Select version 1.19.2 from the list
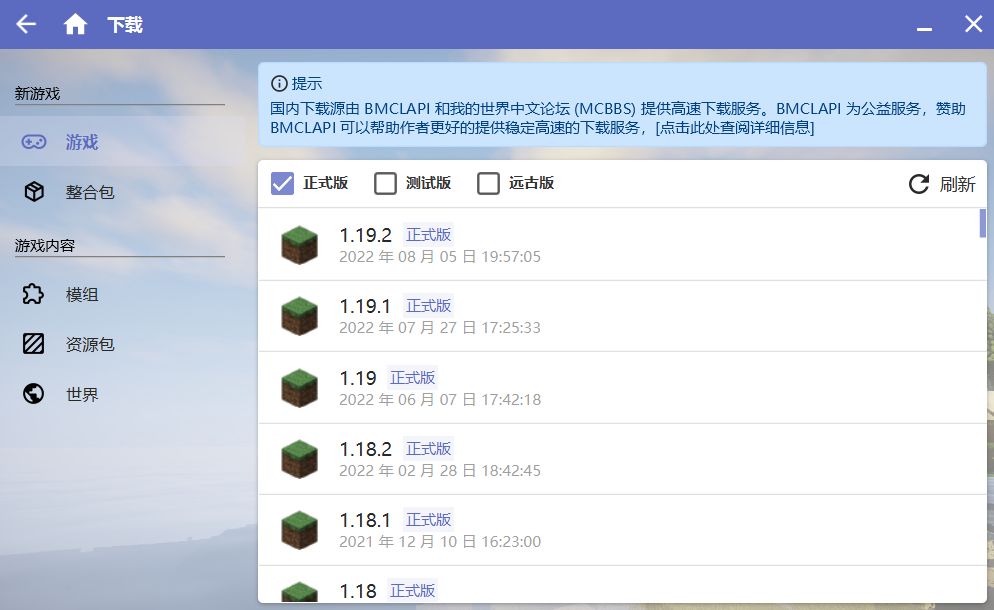This screenshot has height=610, width=994. tap(619, 245)
